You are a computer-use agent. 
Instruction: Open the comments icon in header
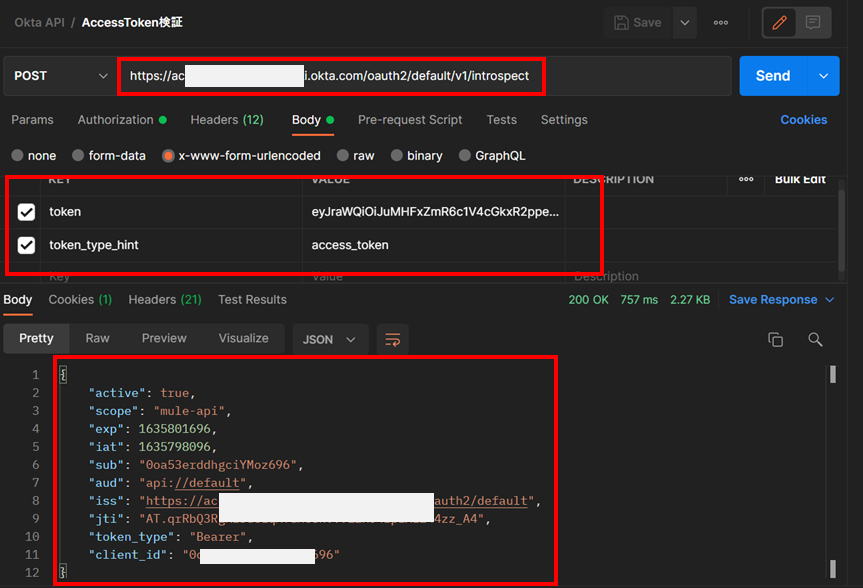[x=813, y=22]
